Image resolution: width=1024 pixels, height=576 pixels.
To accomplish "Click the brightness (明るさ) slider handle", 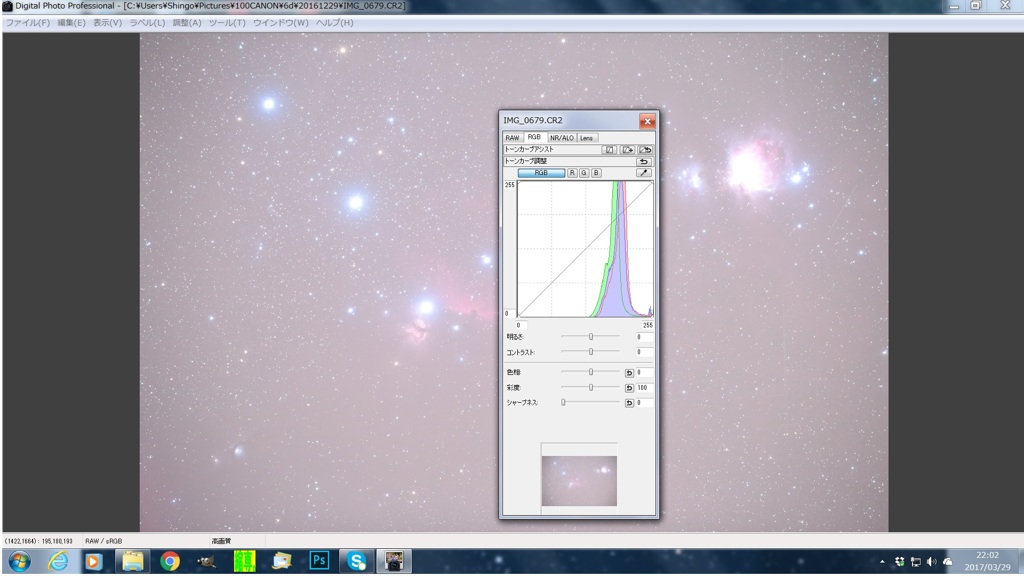I will click(x=591, y=337).
